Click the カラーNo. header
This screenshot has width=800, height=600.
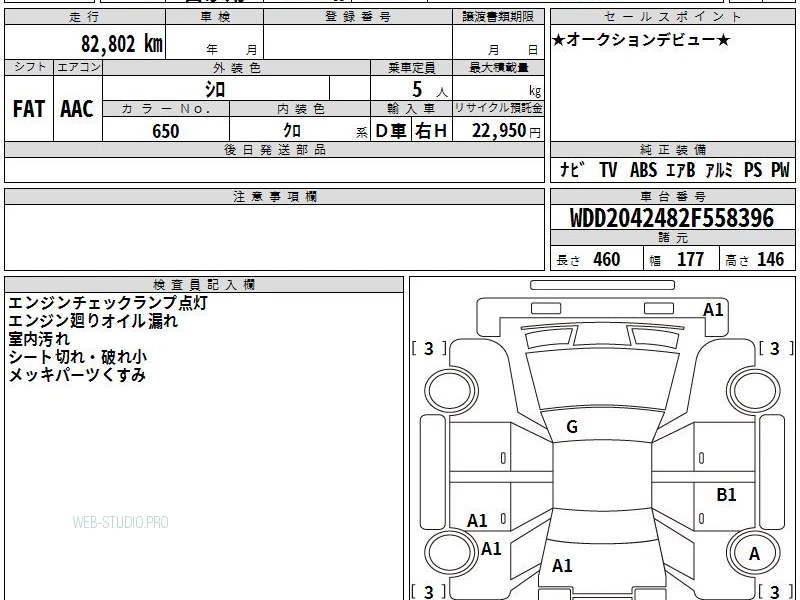(166, 109)
